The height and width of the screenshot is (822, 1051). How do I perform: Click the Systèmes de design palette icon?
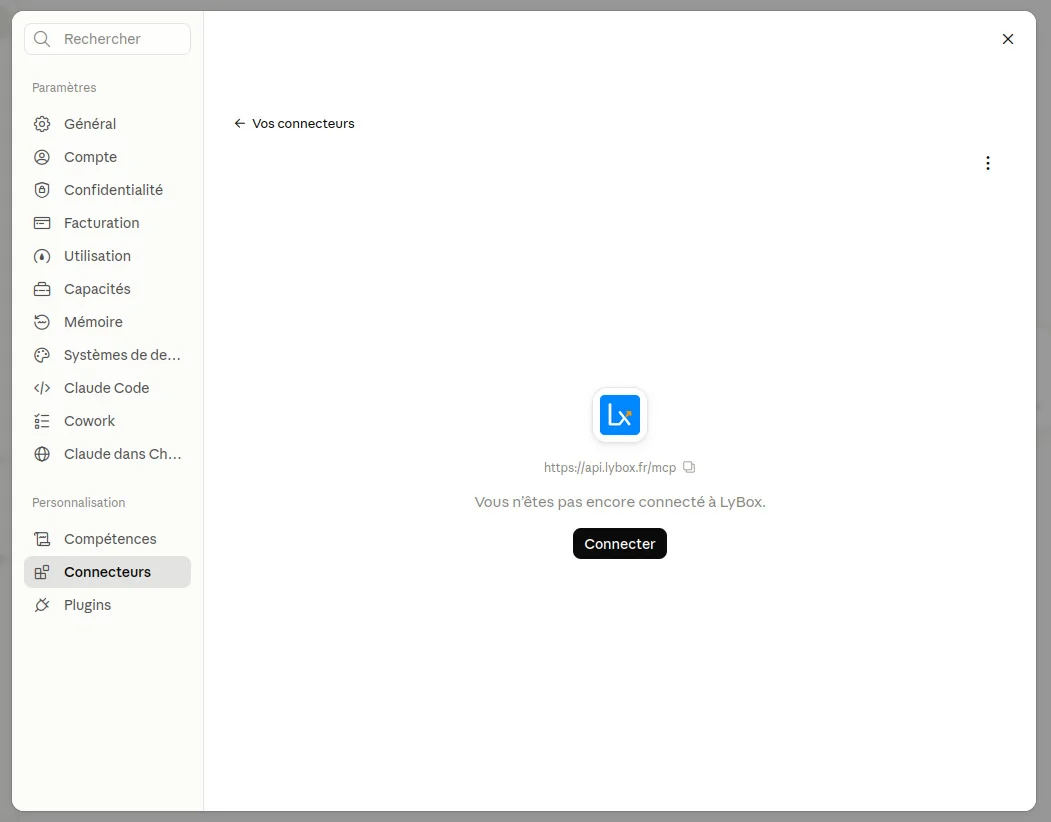(42, 355)
